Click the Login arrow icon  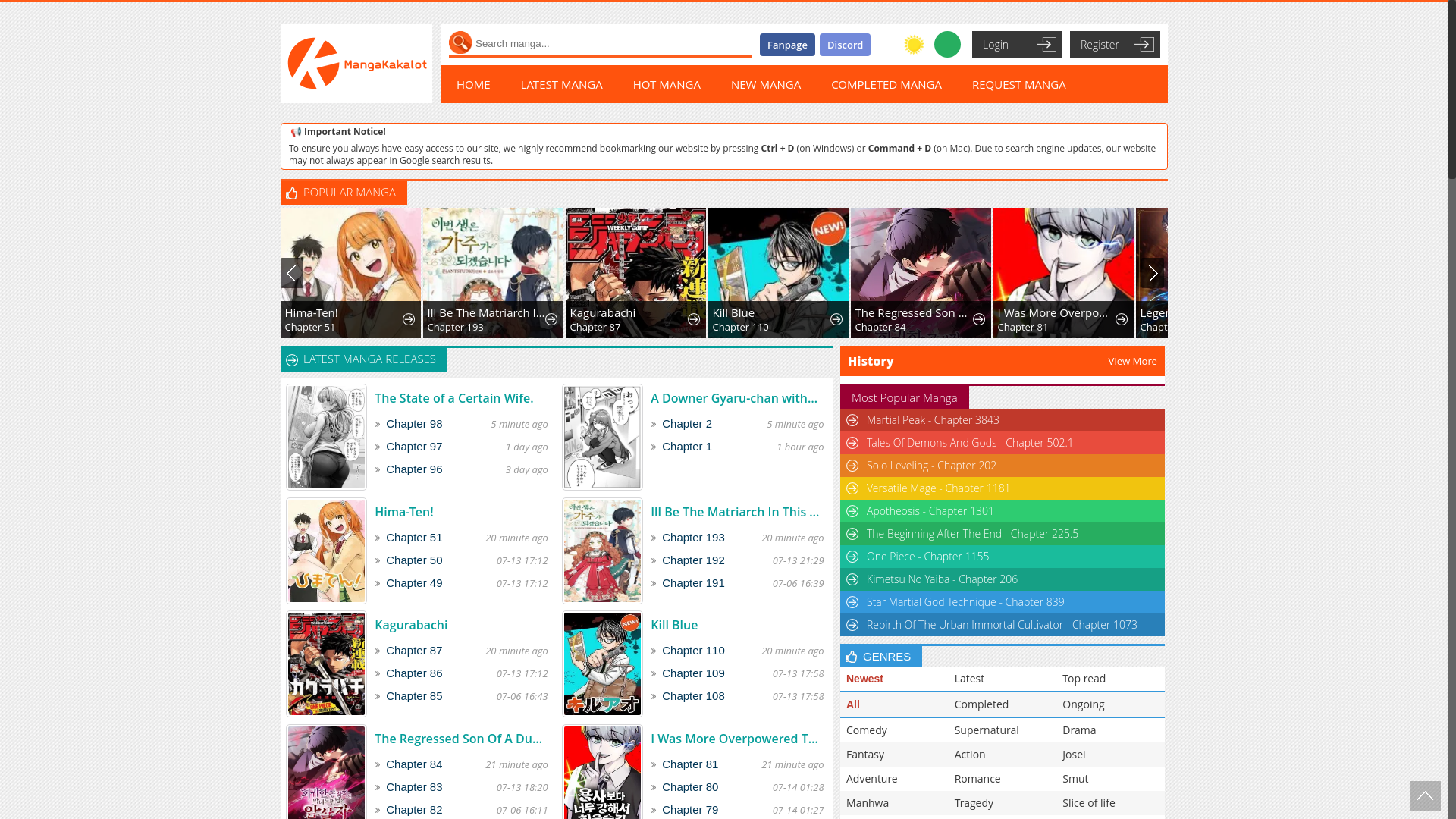1046,45
